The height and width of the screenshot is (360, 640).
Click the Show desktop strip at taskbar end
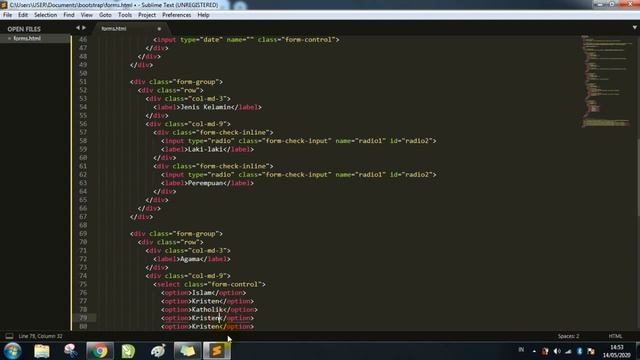pos(638,351)
